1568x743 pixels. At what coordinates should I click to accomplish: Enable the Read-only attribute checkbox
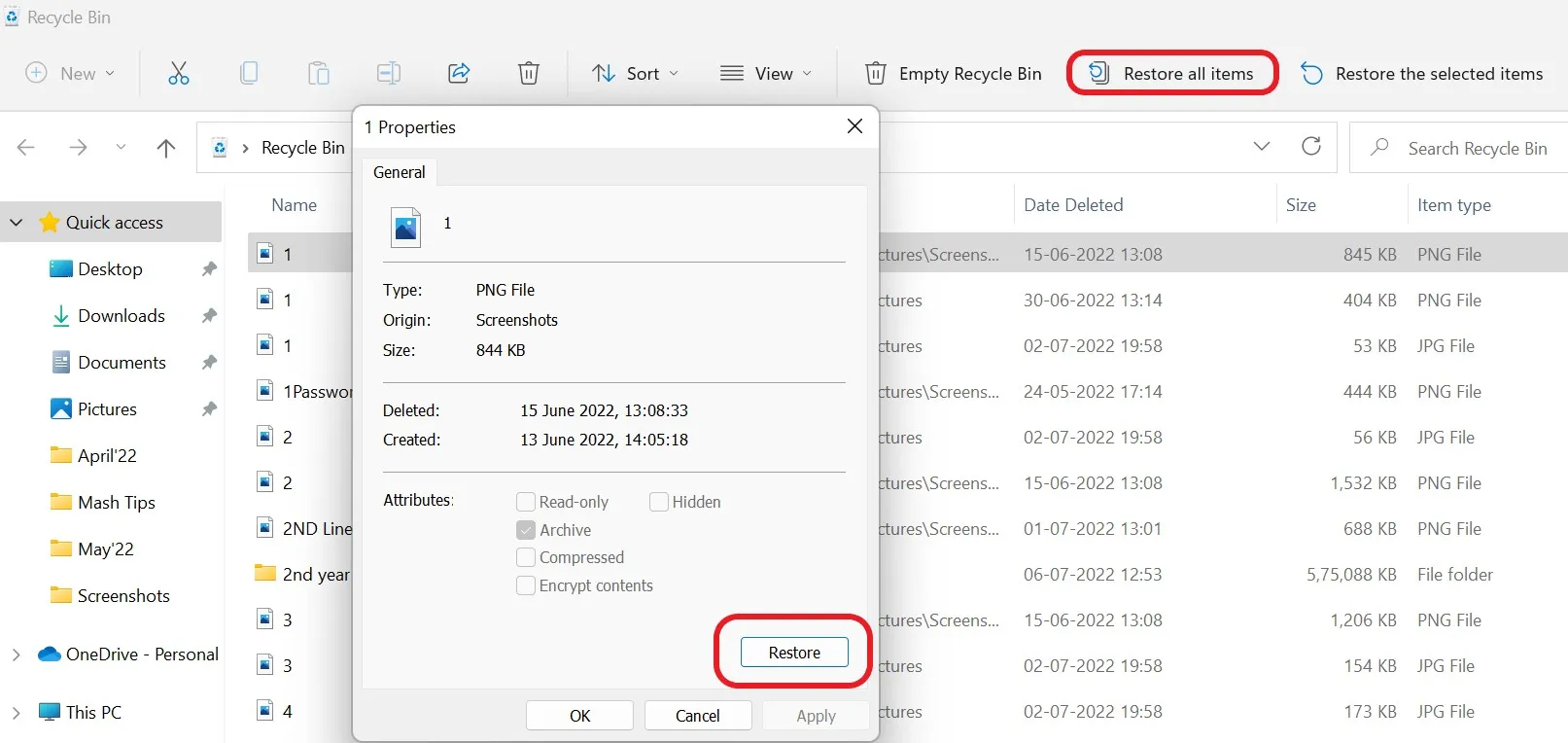526,502
